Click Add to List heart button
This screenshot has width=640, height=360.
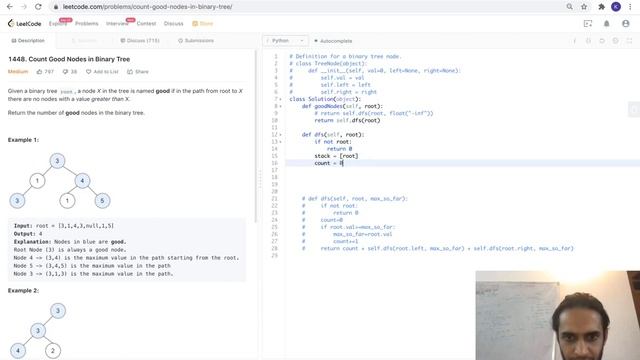pyautogui.click(x=102, y=72)
